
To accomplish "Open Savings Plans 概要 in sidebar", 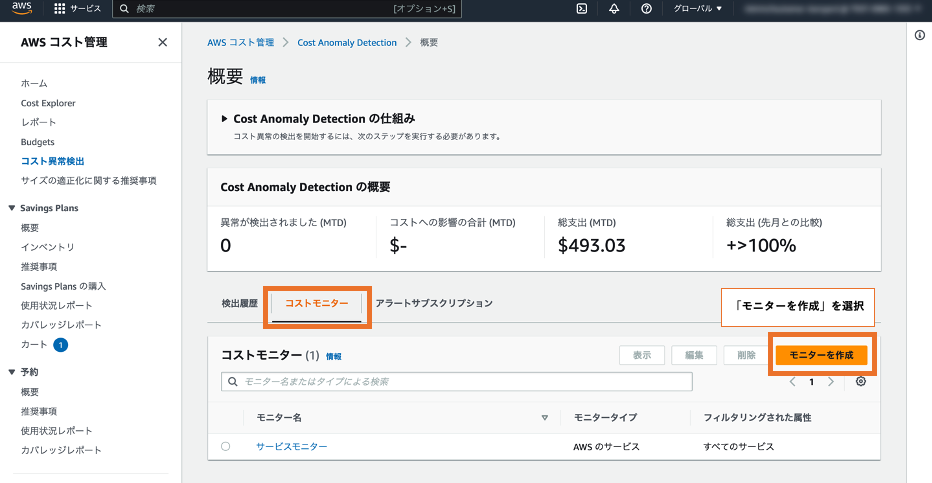I will pyautogui.click(x=30, y=228).
